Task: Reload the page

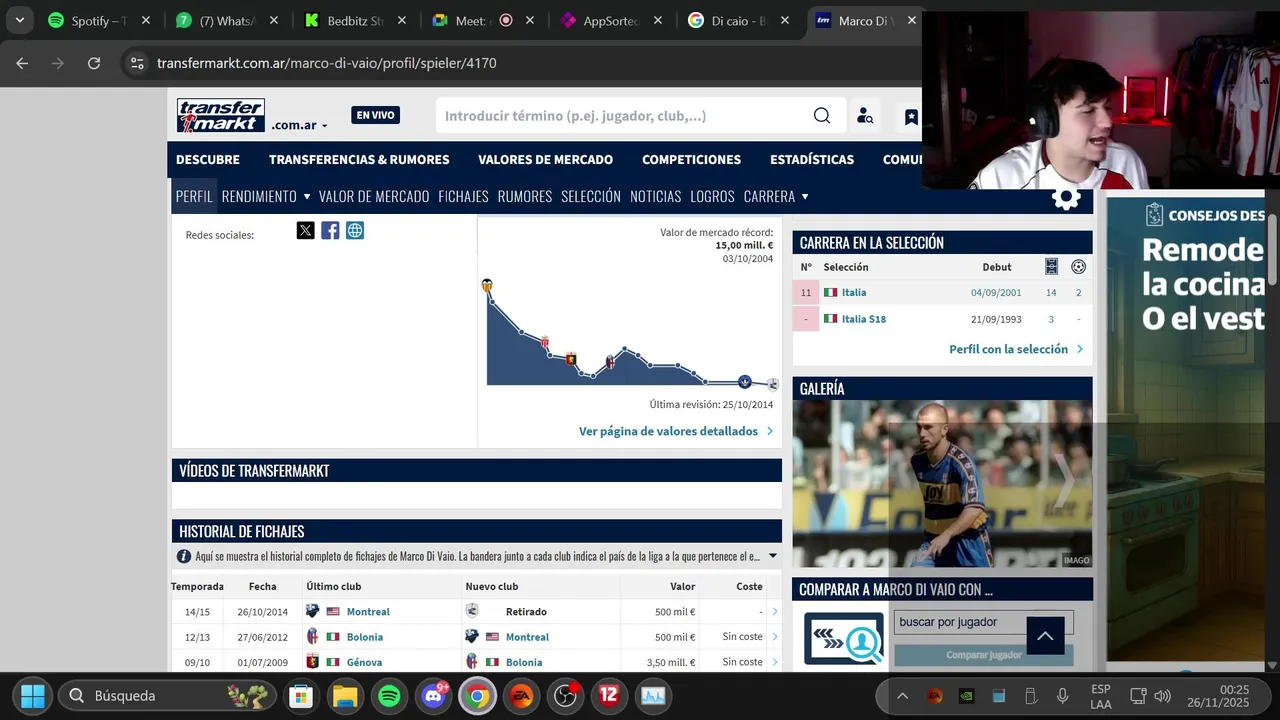Action: (x=94, y=63)
